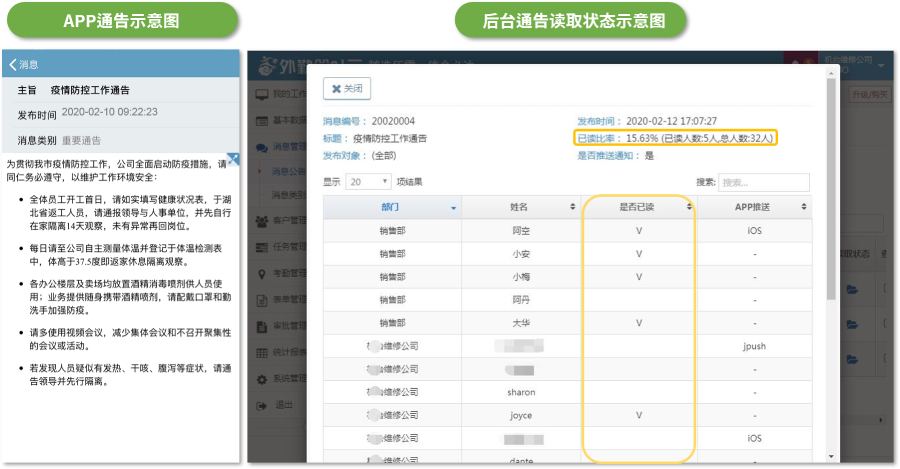The height and width of the screenshot is (469, 900).
Task: Open the 统计报表 table grid icon
Action: click(262, 353)
